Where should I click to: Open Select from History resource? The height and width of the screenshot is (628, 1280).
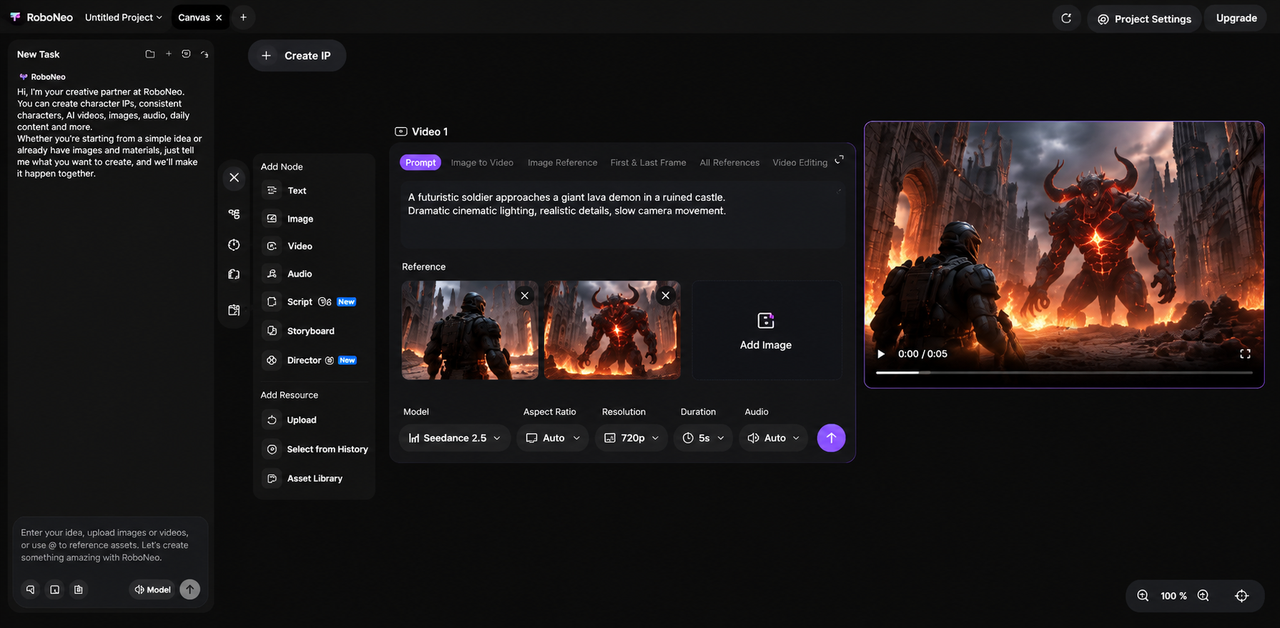(314, 449)
